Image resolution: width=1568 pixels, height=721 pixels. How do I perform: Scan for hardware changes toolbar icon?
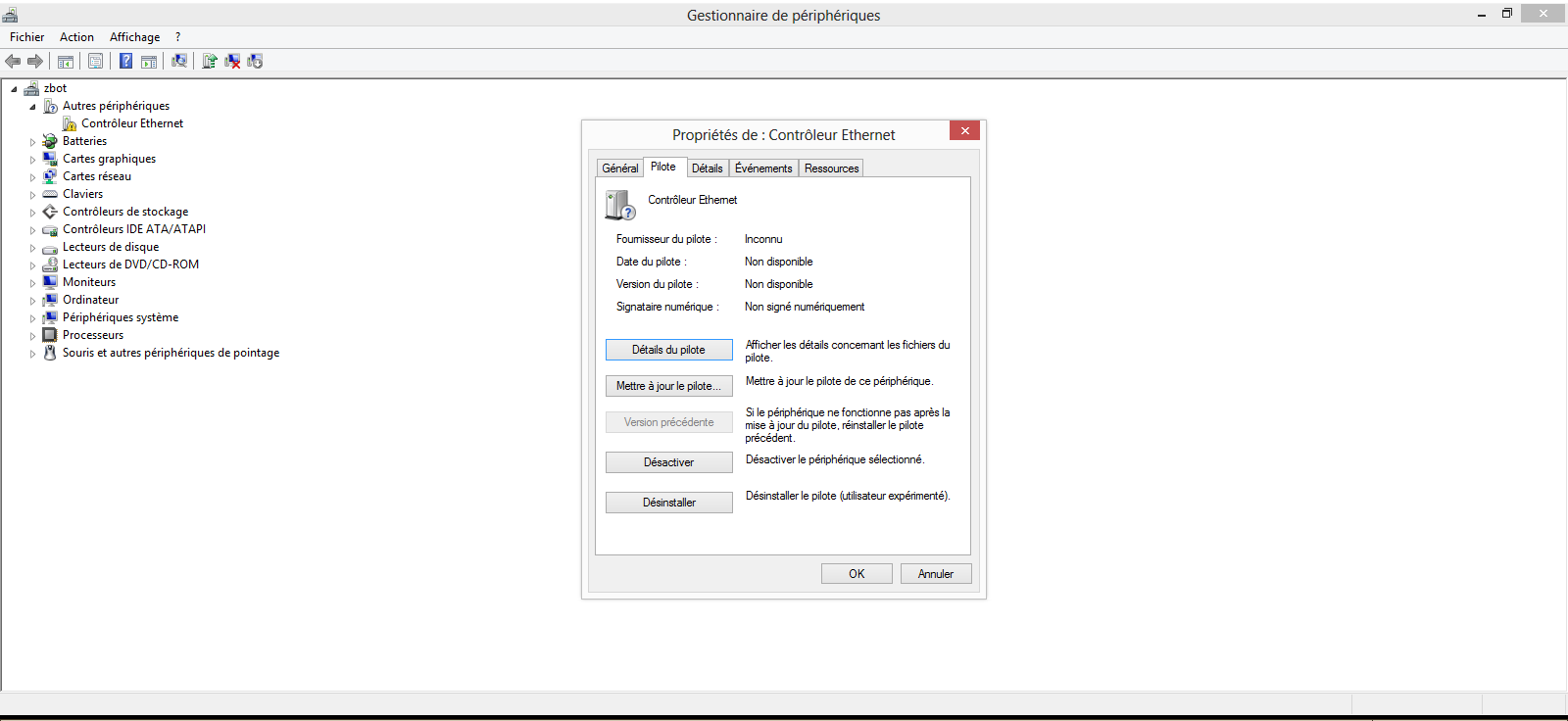[x=179, y=61]
